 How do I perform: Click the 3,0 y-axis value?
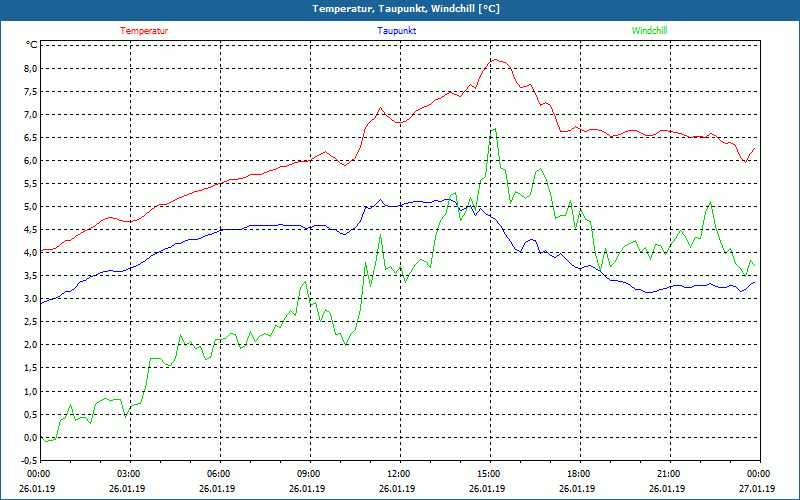click(x=32, y=299)
